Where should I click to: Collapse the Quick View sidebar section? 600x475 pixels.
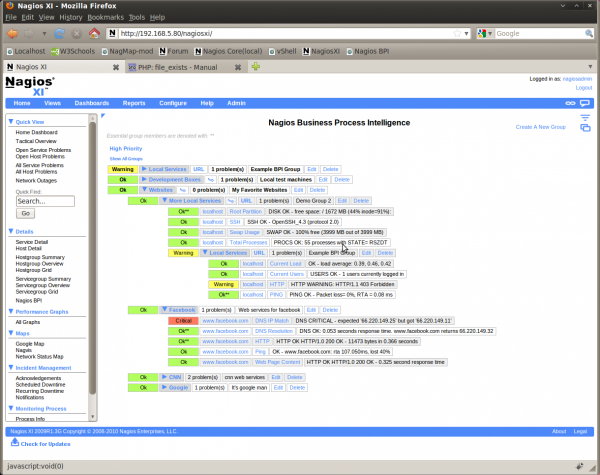tap(11, 123)
